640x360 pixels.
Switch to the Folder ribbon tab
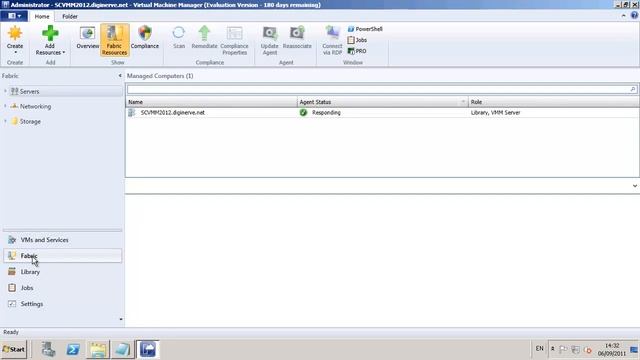coord(70,16)
